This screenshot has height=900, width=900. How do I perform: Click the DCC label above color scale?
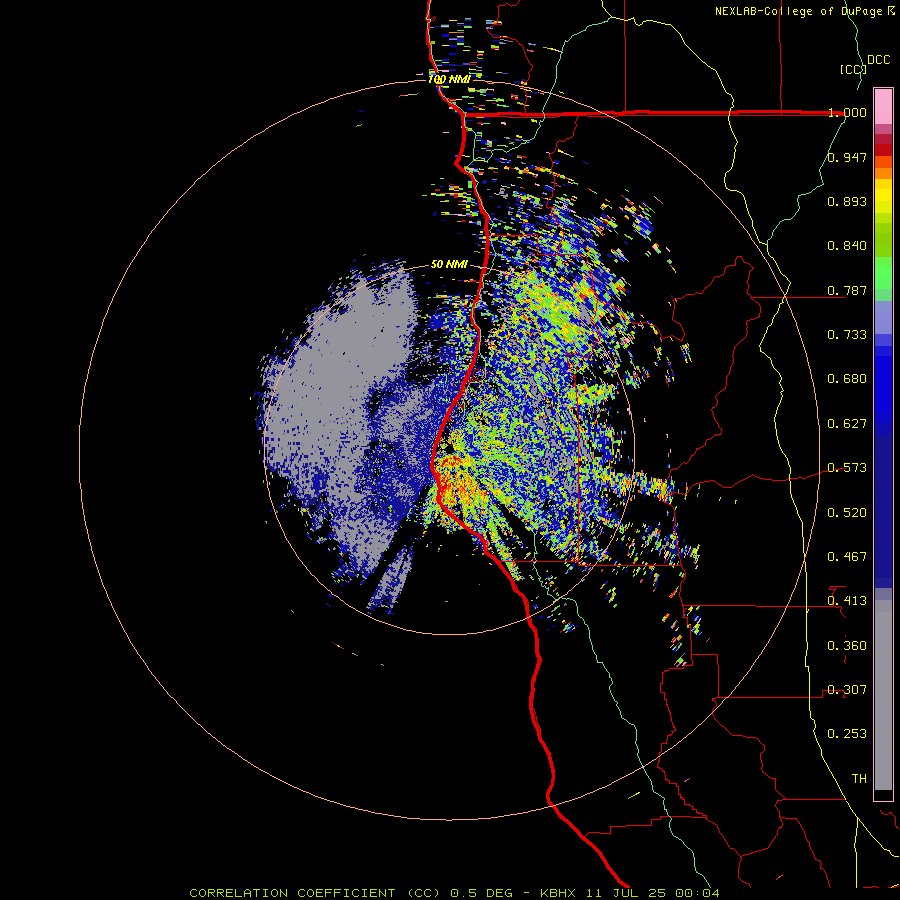(879, 60)
